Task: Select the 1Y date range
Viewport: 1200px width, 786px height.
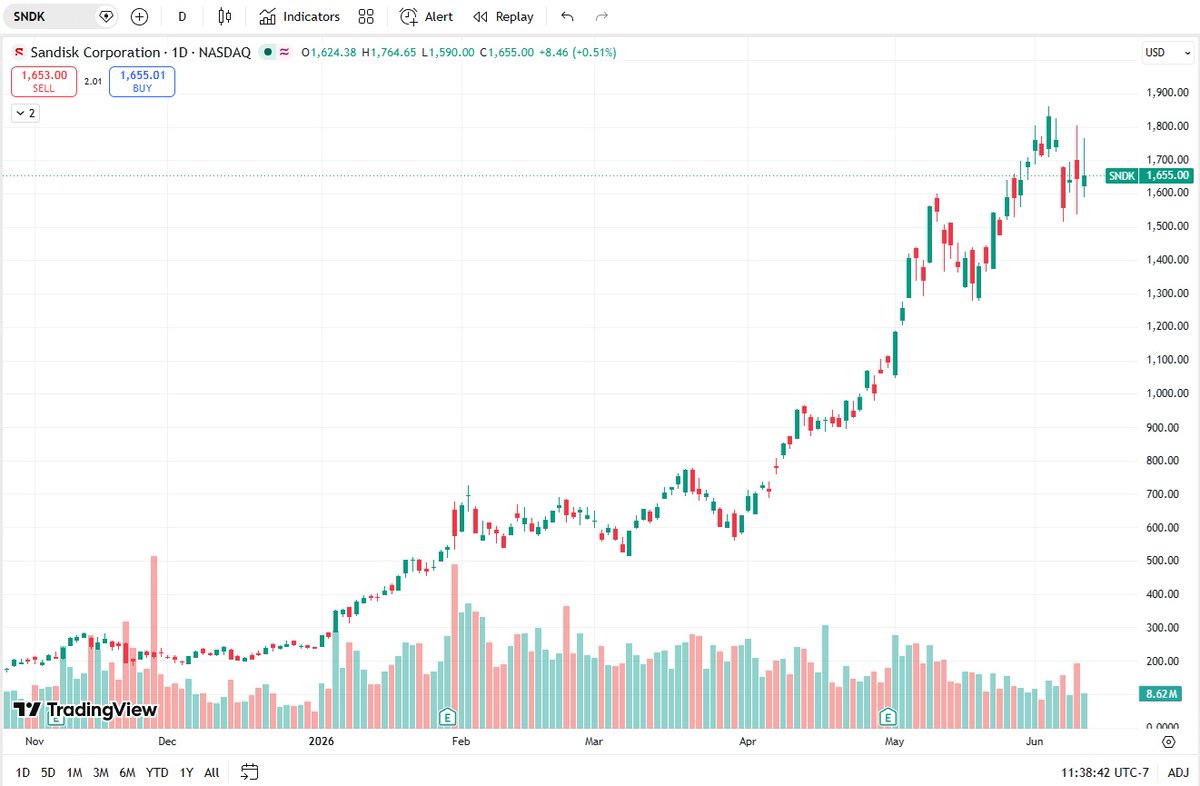Action: tap(186, 772)
